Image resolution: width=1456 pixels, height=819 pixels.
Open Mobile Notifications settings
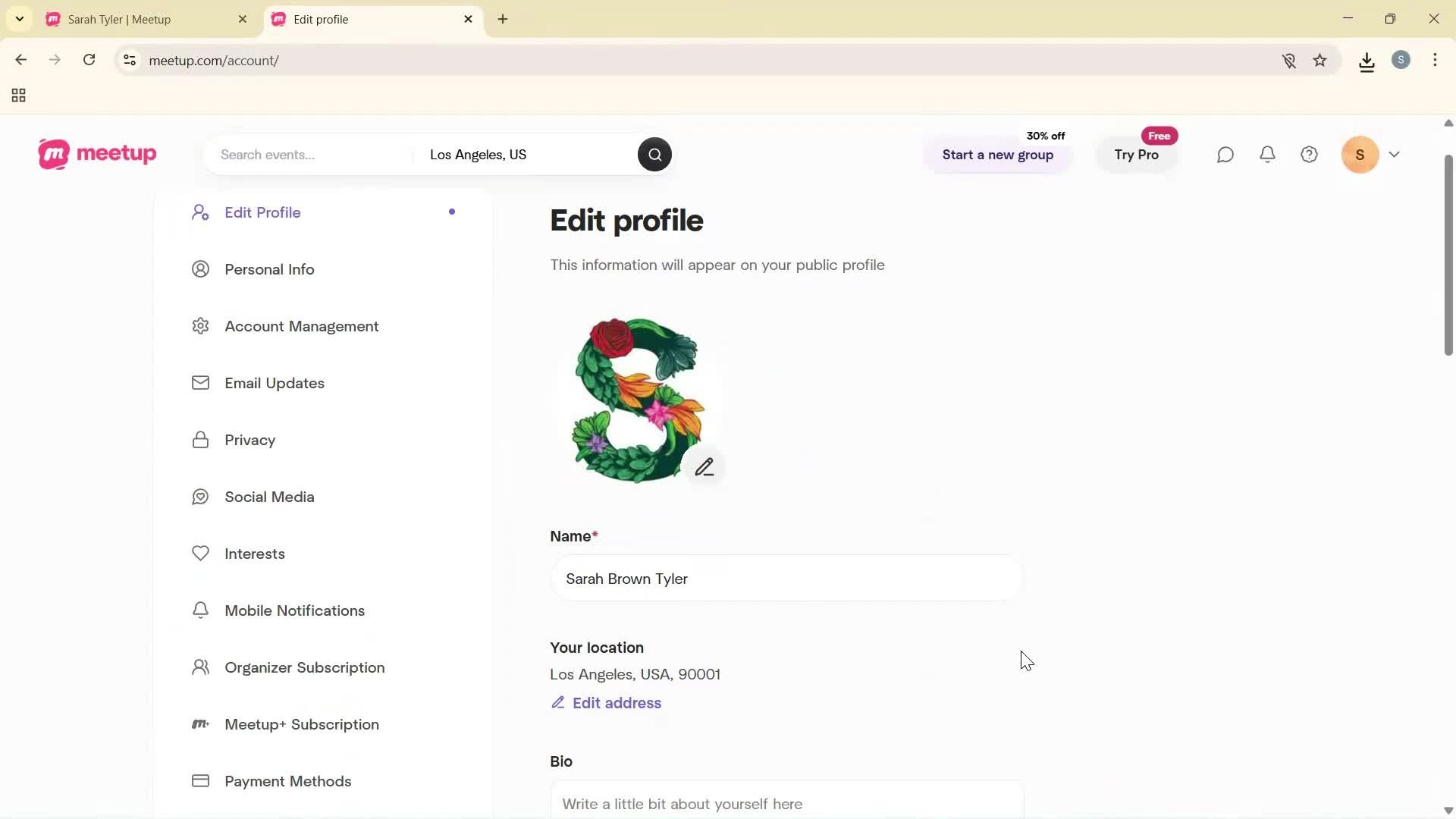(294, 610)
